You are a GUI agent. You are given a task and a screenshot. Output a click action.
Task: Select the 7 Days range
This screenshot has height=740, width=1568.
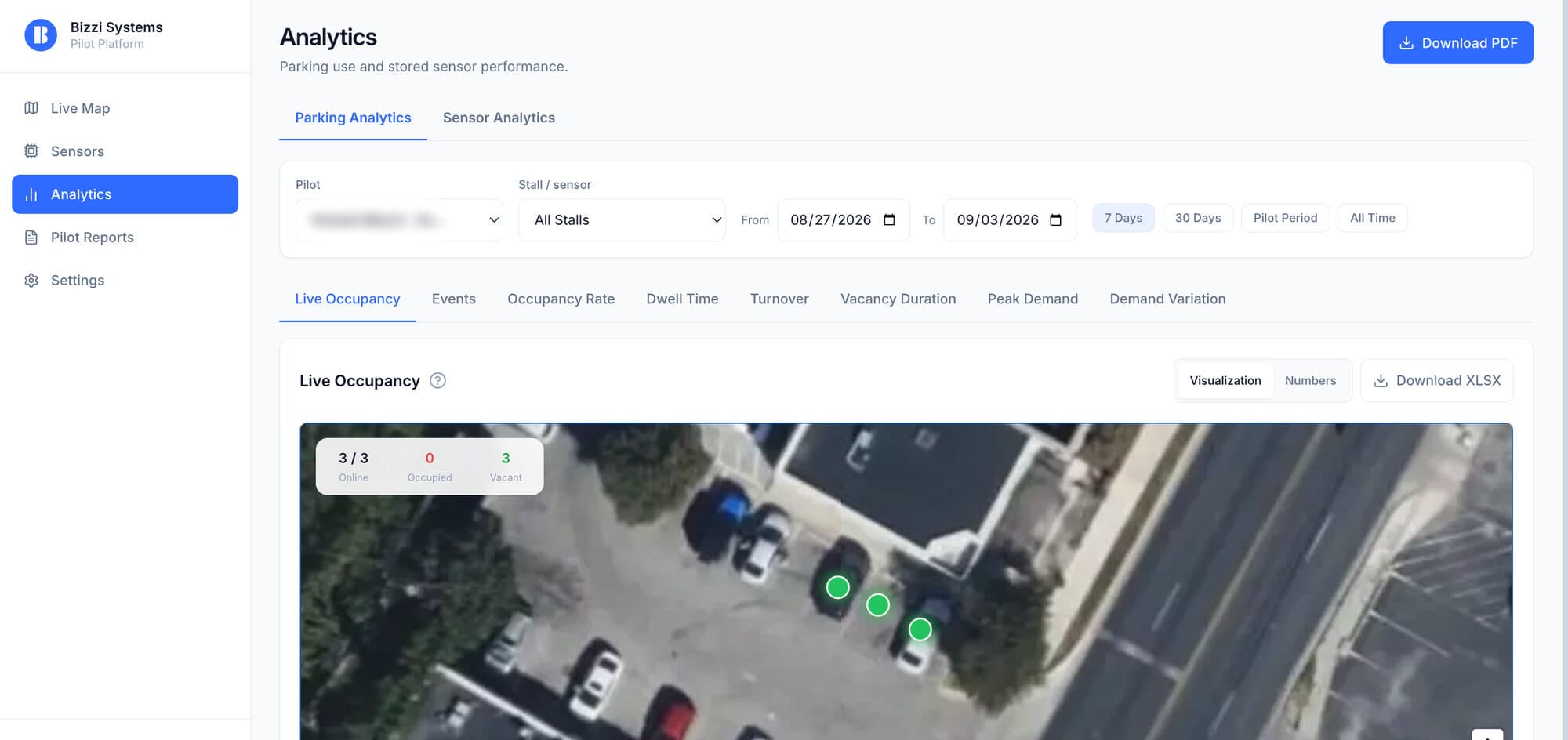tap(1123, 218)
